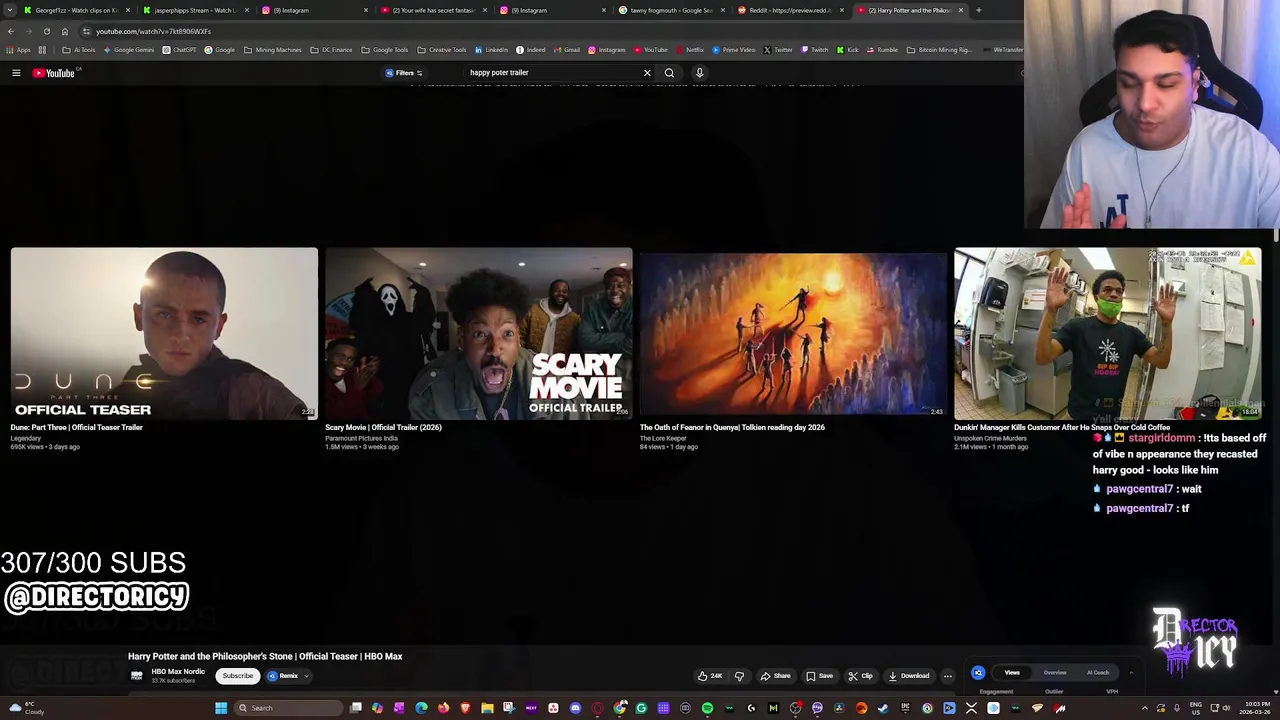Go back with the browser back arrow
The image size is (1280, 720).
pos(10,31)
